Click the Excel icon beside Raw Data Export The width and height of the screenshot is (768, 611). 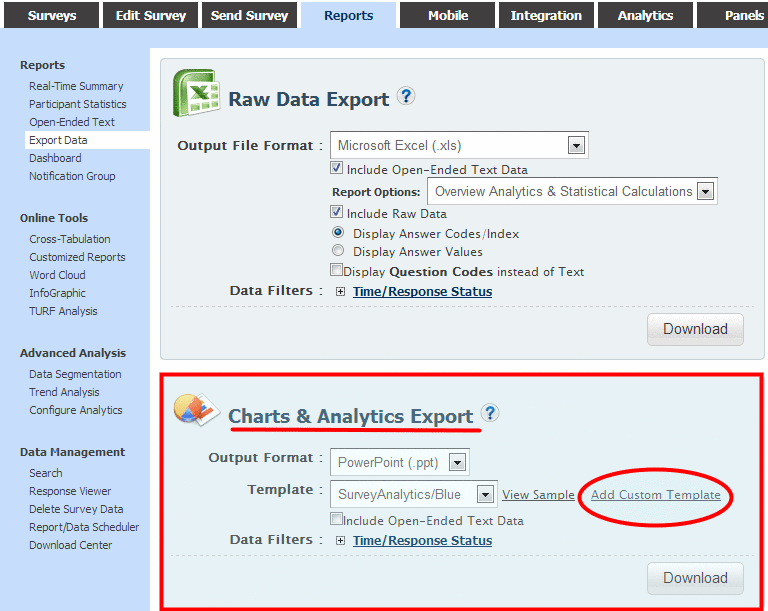pyautogui.click(x=196, y=95)
